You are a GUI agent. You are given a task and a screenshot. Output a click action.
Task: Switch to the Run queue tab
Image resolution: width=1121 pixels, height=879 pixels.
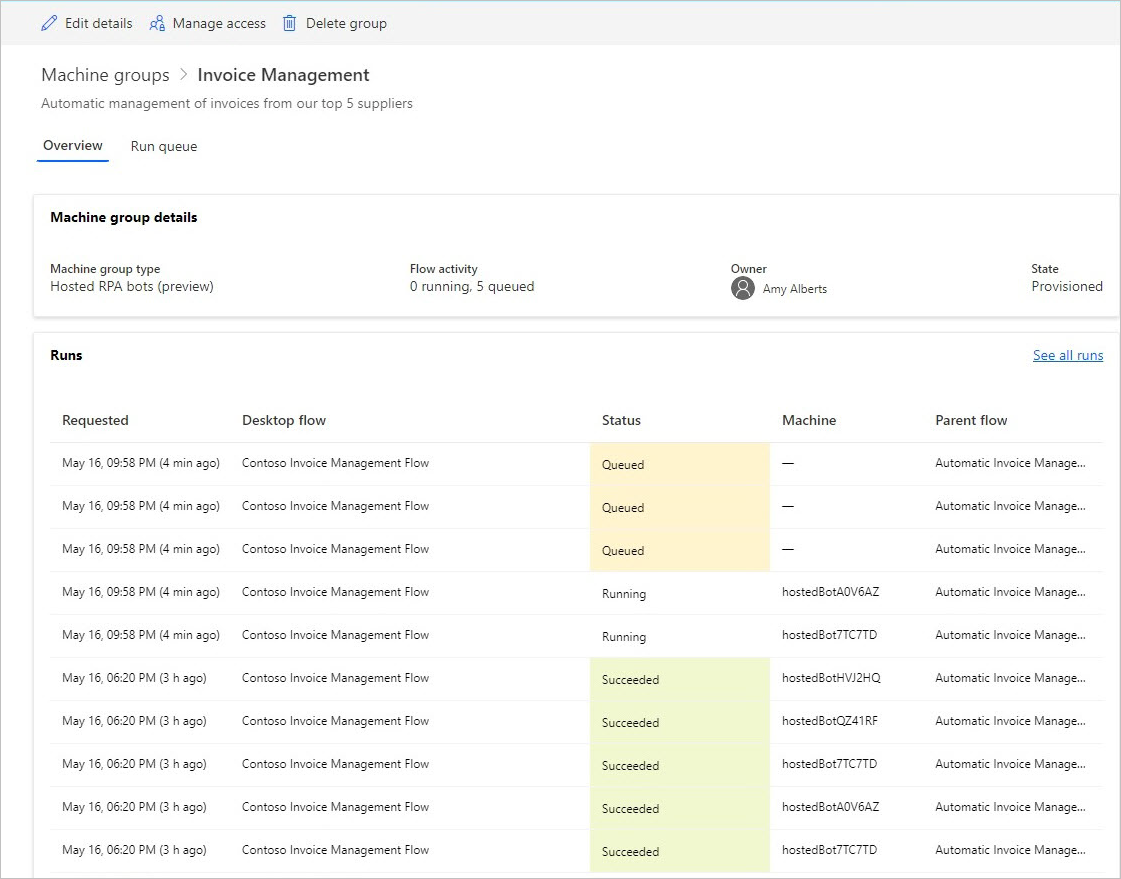point(164,146)
